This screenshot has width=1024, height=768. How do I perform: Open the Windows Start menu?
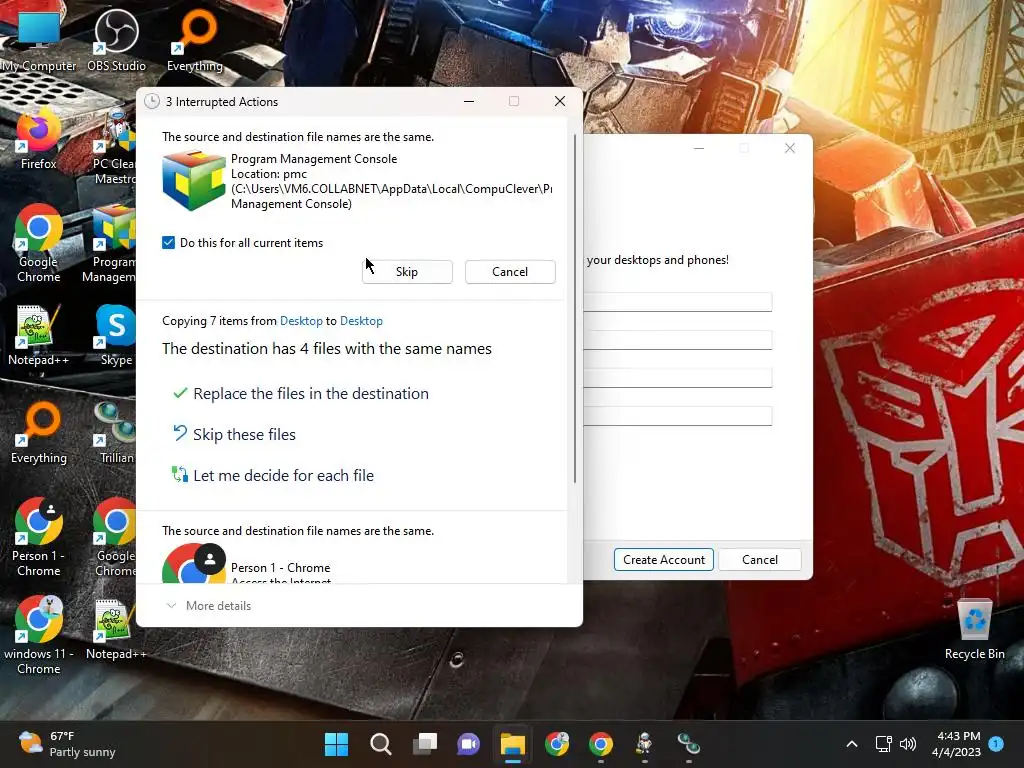336,744
